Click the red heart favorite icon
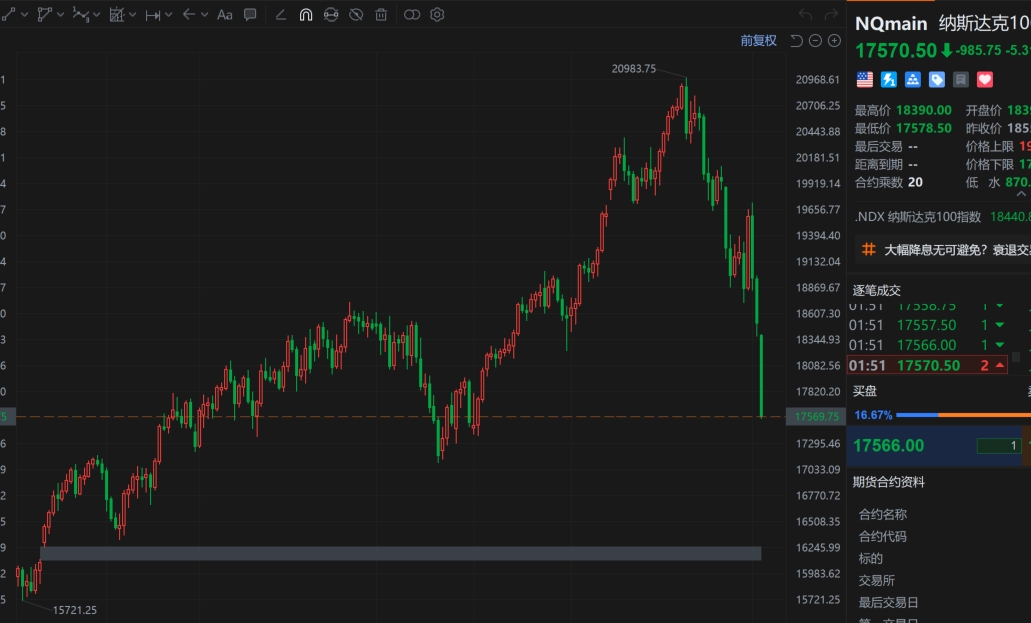This screenshot has height=623, width=1031. pyautogui.click(x=984, y=80)
